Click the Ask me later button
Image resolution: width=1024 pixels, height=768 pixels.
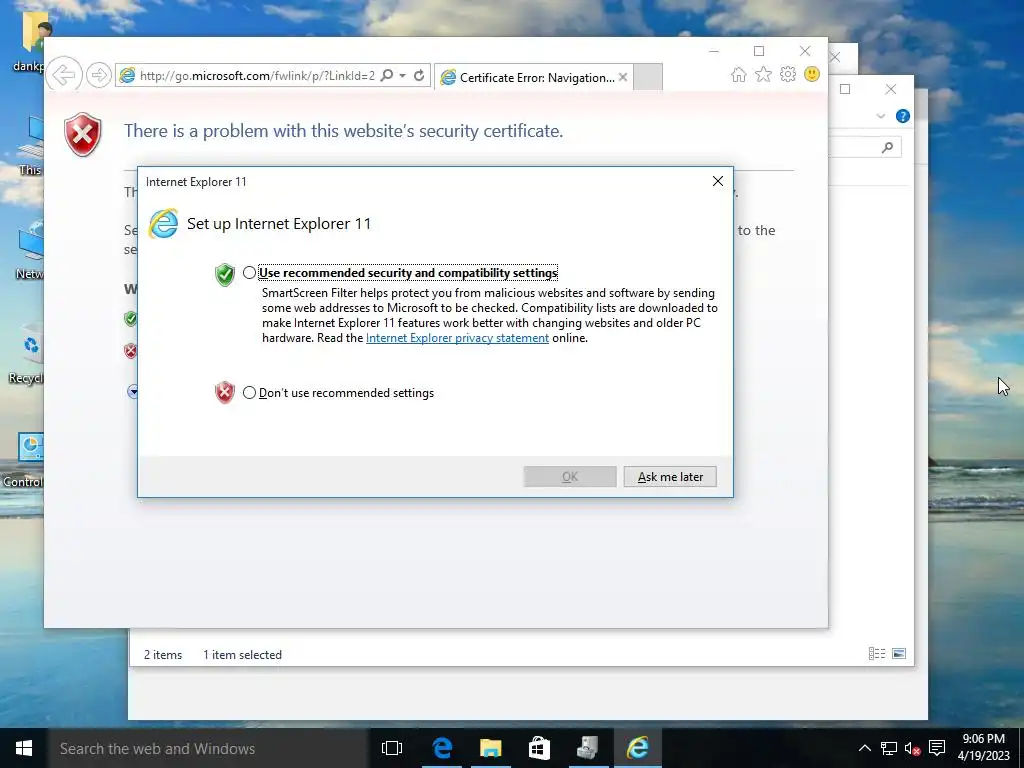pos(670,477)
